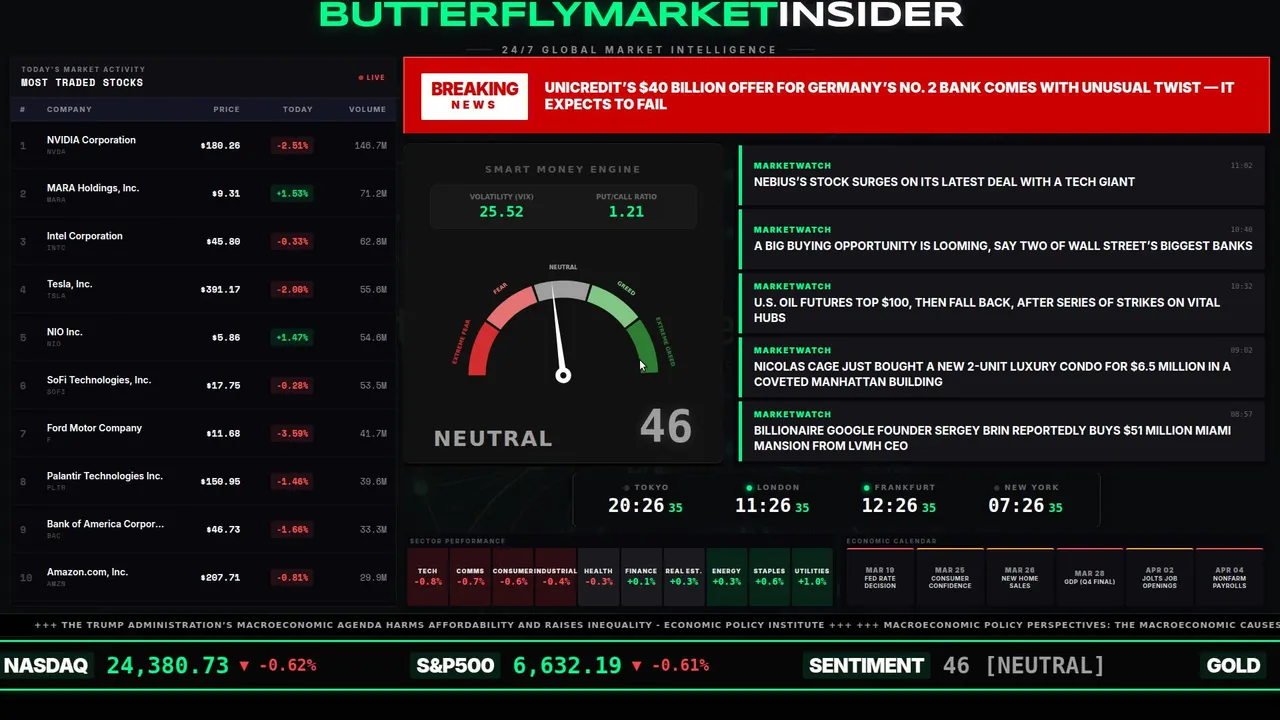Open the Sergey Brin Miami mansion headline
The height and width of the screenshot is (720, 1280).
pyautogui.click(x=1002, y=430)
